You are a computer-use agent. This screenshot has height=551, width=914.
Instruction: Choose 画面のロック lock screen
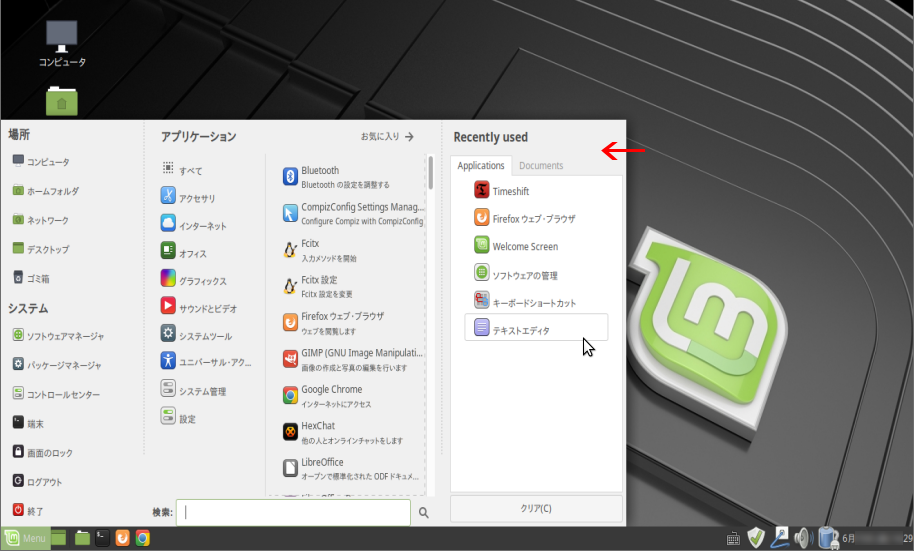tap(43, 452)
